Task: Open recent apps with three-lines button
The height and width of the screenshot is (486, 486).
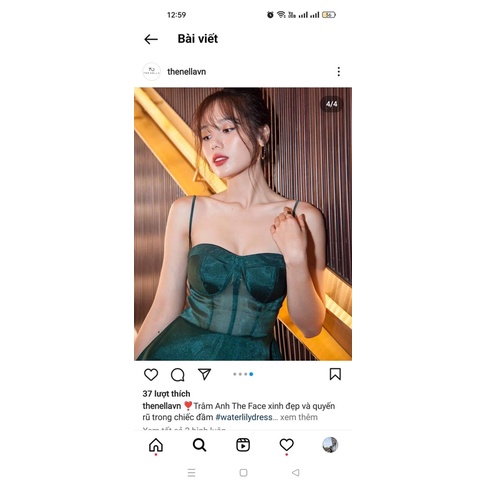Action: (x=191, y=473)
